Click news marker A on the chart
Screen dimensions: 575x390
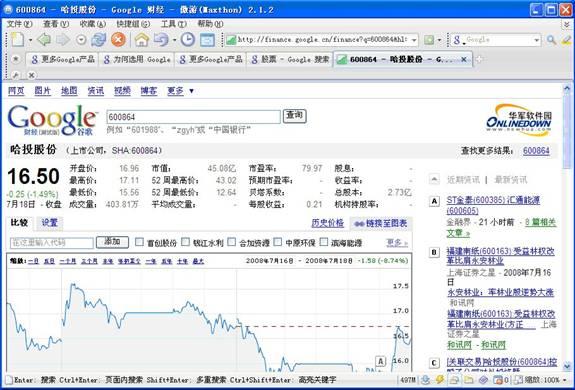pos(381,361)
